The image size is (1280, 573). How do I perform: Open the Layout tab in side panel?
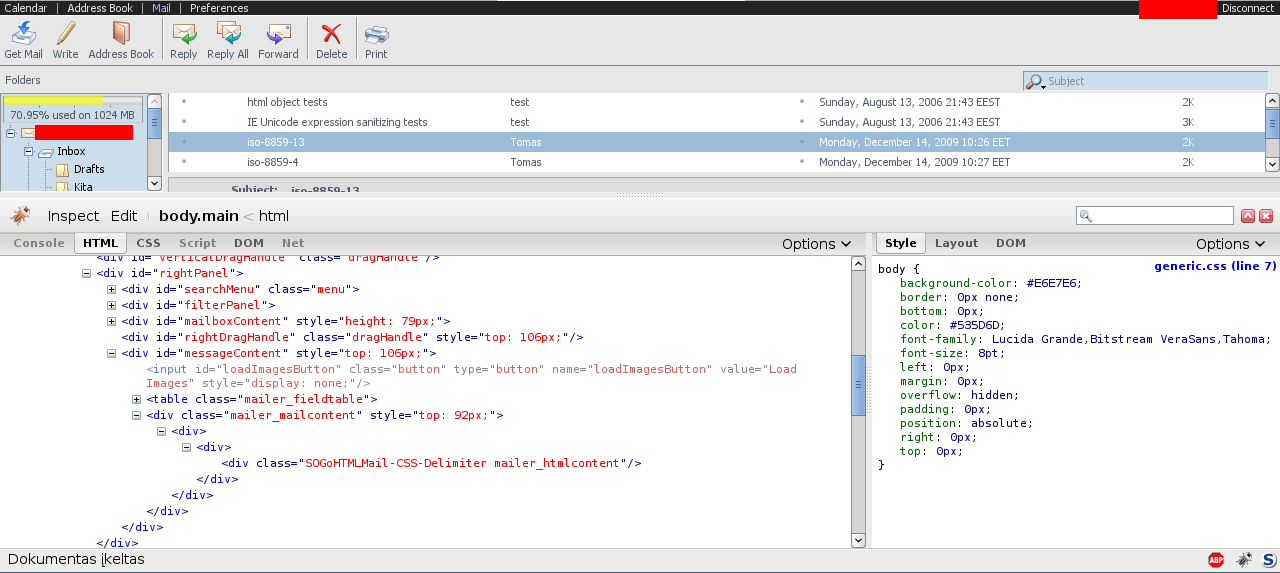[x=956, y=243]
